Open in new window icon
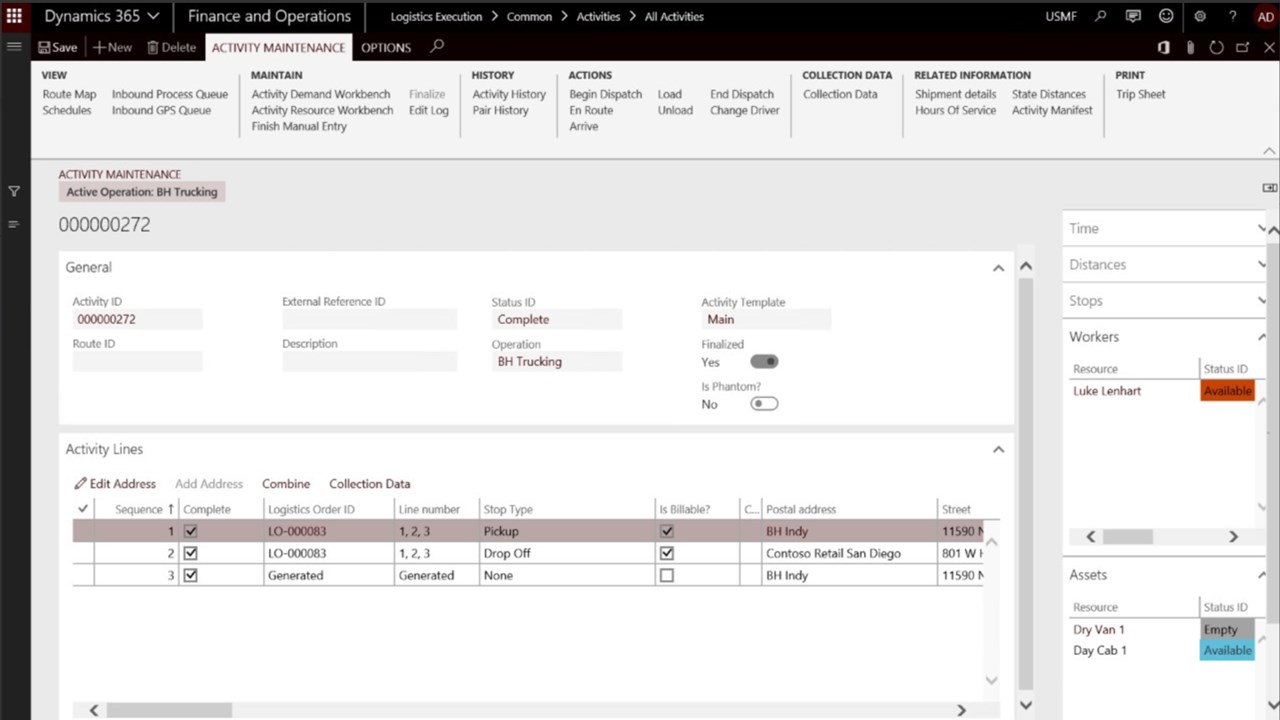The width and height of the screenshot is (1280, 720). click(x=1242, y=47)
